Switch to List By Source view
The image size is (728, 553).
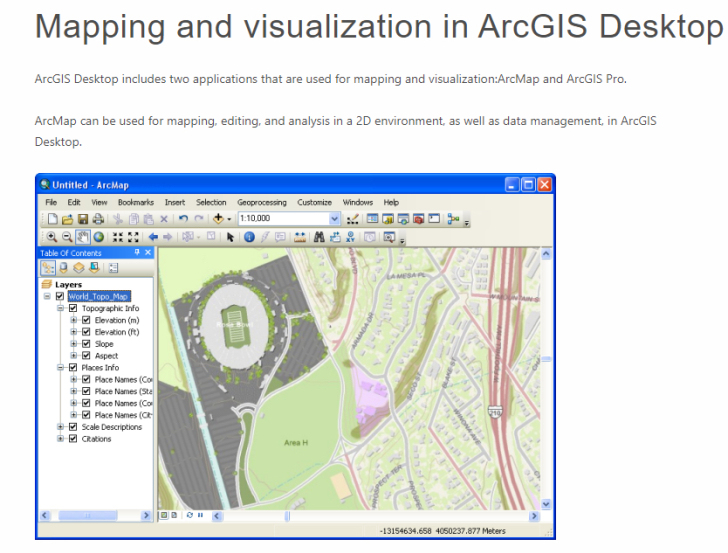pos(64,268)
